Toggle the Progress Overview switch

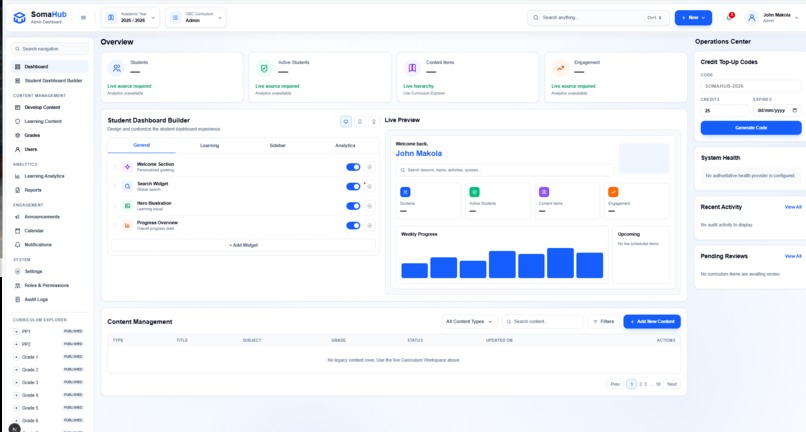(353, 226)
